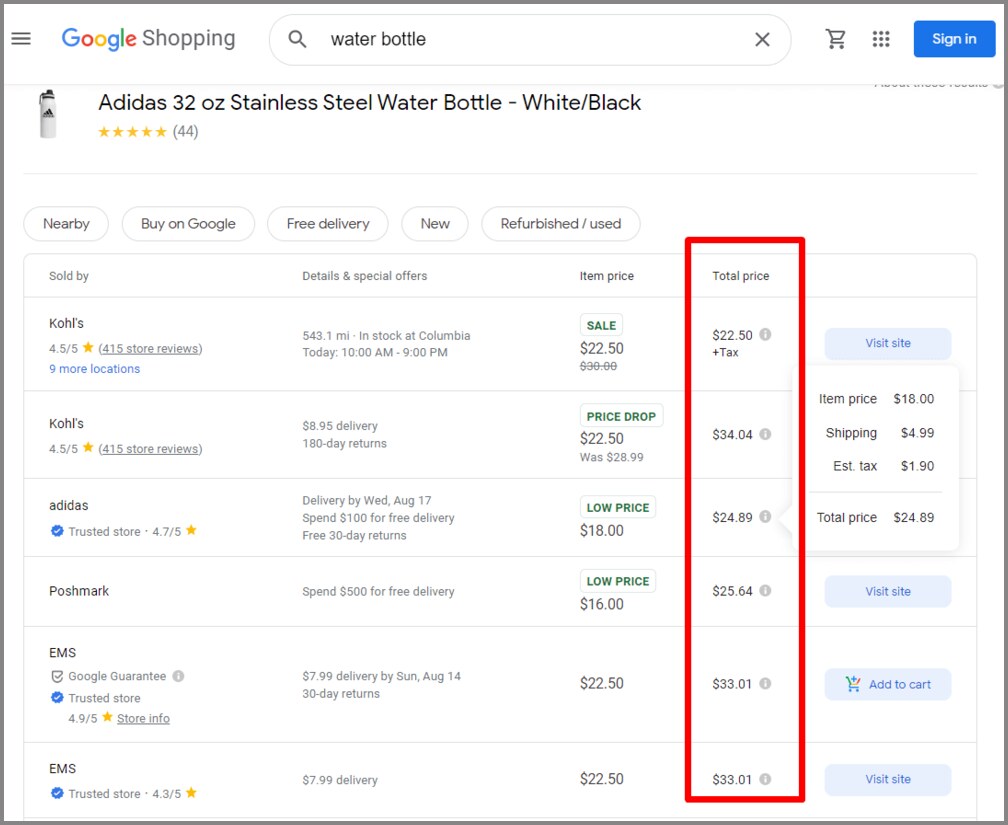
Task: Click the PRICE DROP badge
Action: (x=621, y=416)
